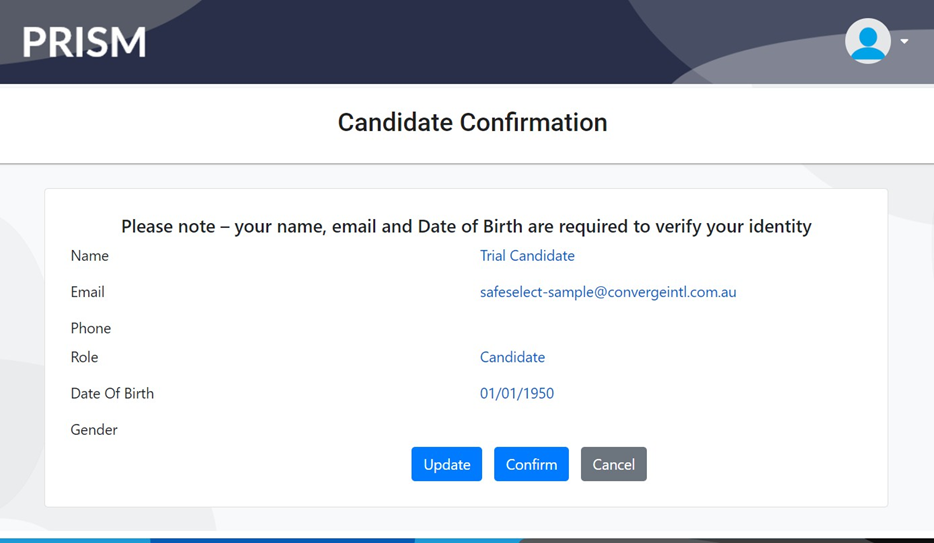
Task: Select the Trial Candidate name value
Action: point(527,256)
